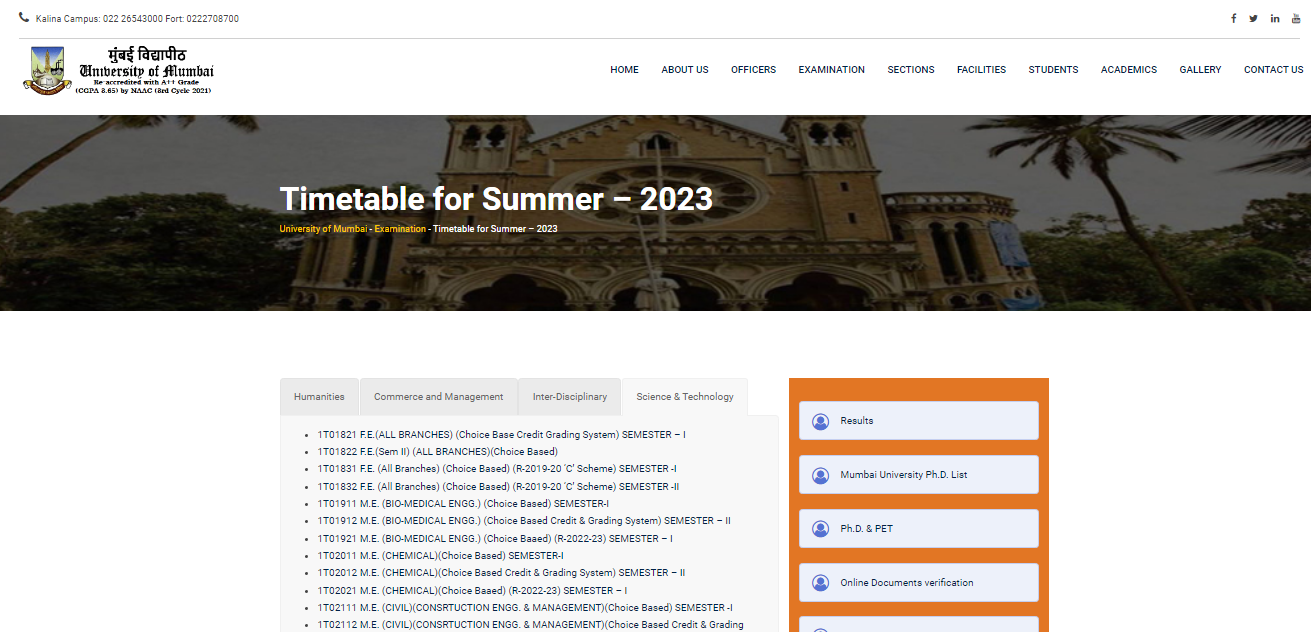The height and width of the screenshot is (632, 1311).
Task: Open the Online Documents verification button
Action: (x=919, y=583)
